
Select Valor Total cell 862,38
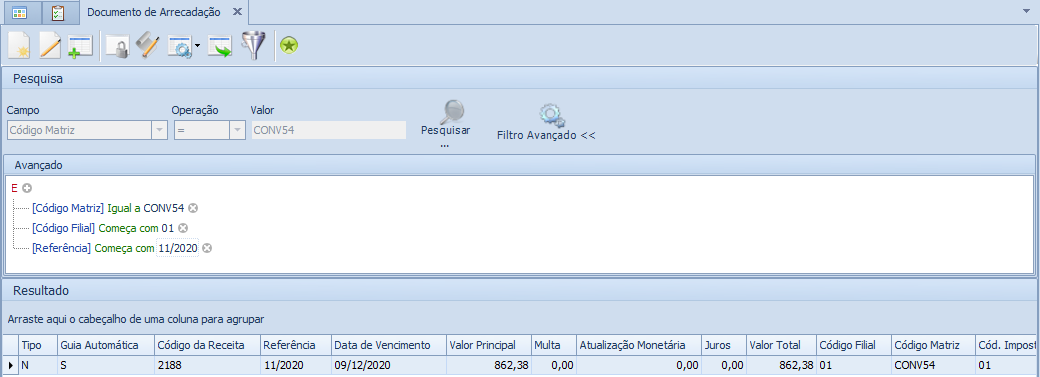pyautogui.click(x=782, y=365)
